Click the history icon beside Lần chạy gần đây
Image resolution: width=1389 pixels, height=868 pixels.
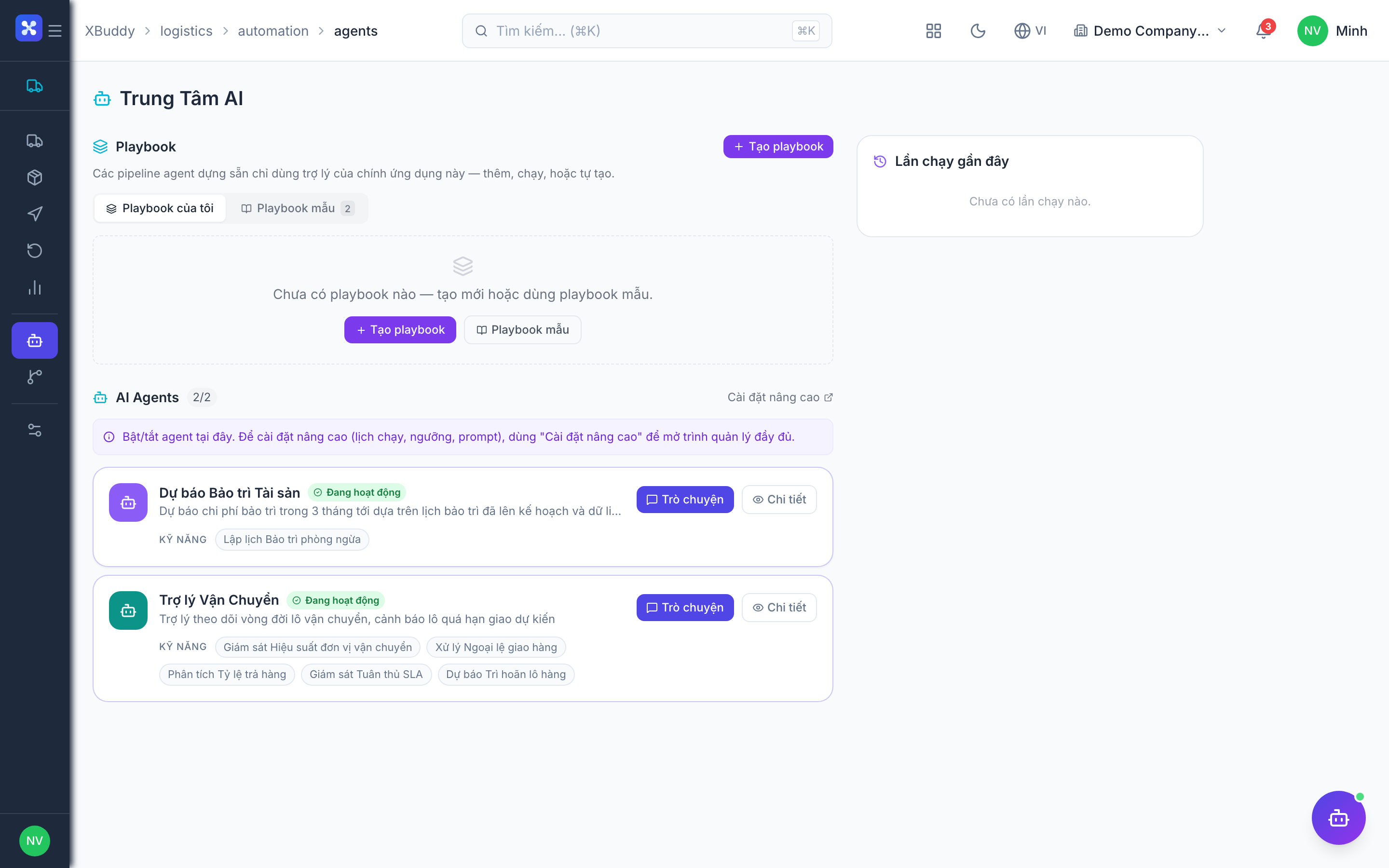(880, 162)
